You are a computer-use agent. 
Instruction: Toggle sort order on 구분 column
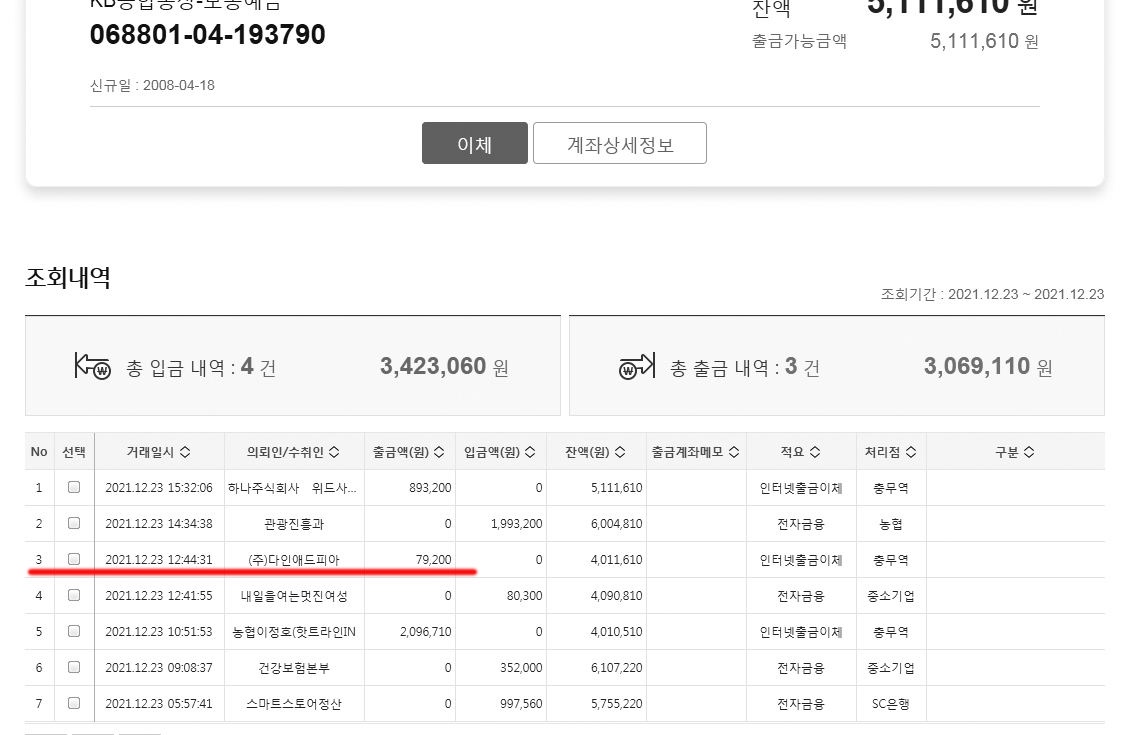pyautogui.click(x=1029, y=452)
